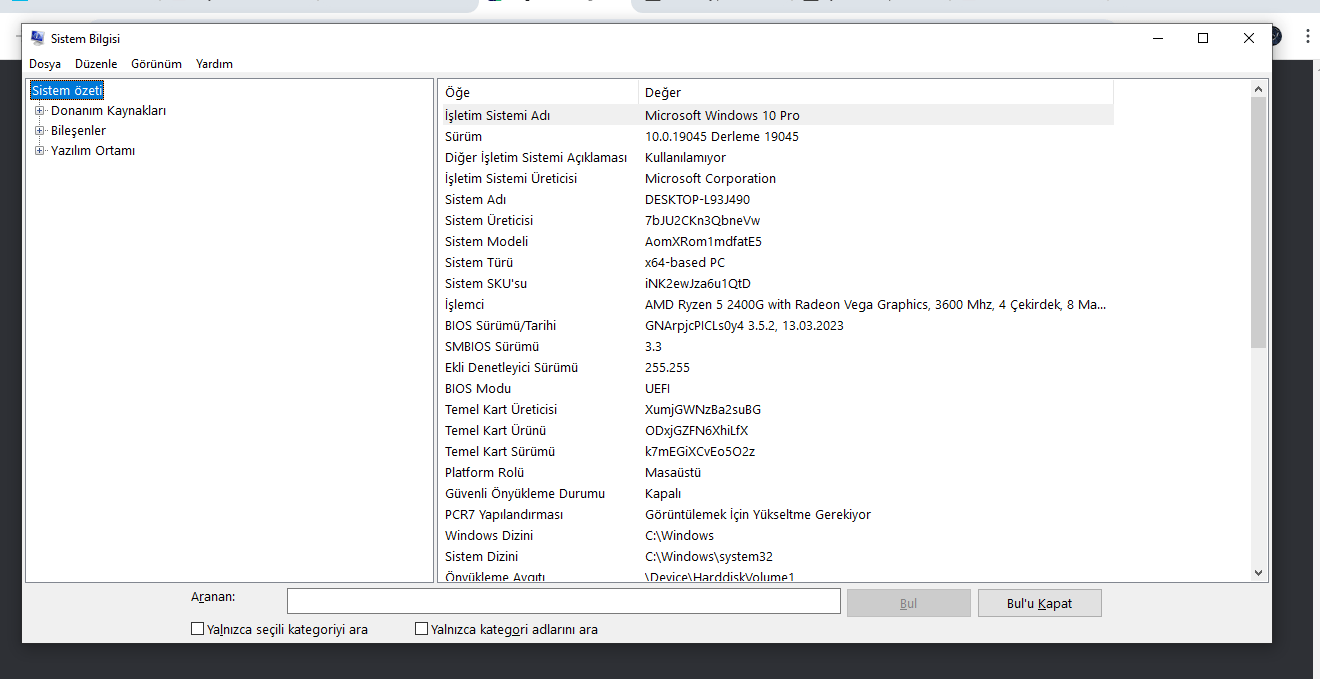Enable Yalnızca seçili kategoriyi ara checkbox
Image resolution: width=1320 pixels, height=679 pixels.
tap(197, 629)
